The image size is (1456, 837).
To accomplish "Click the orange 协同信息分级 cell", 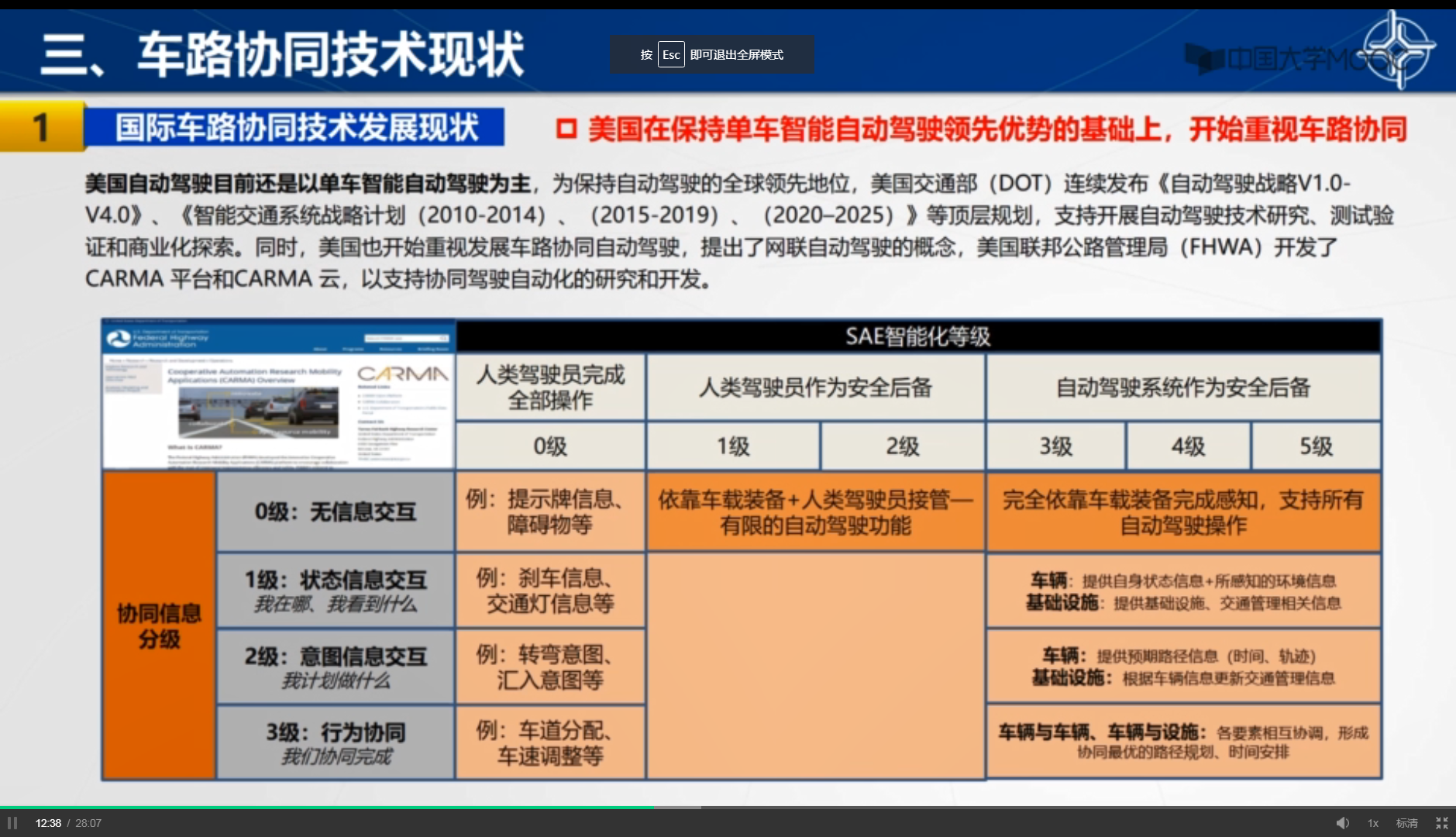I will coord(159,625).
